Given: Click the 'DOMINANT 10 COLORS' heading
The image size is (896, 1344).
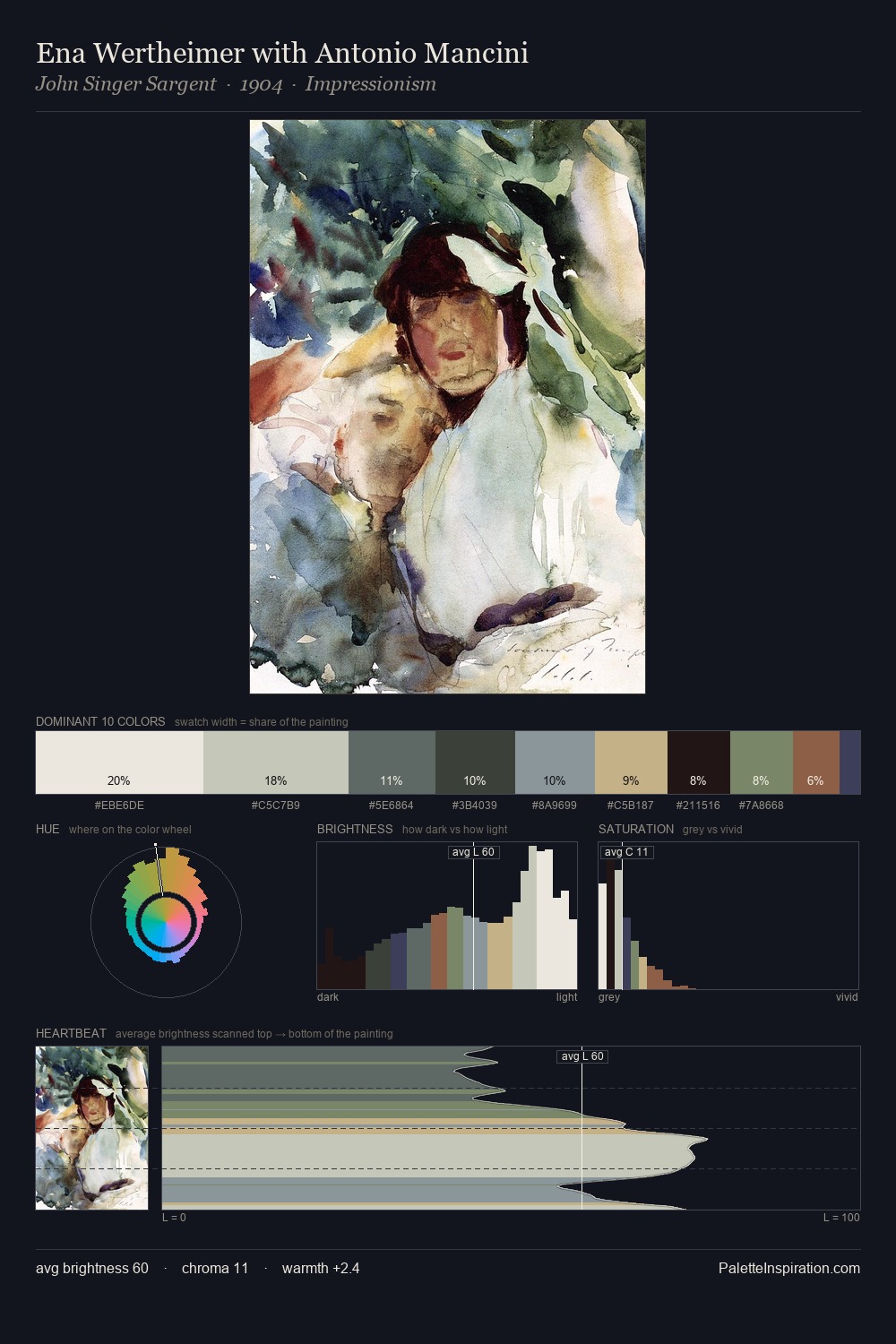Looking at the screenshot, I should (x=100, y=721).
